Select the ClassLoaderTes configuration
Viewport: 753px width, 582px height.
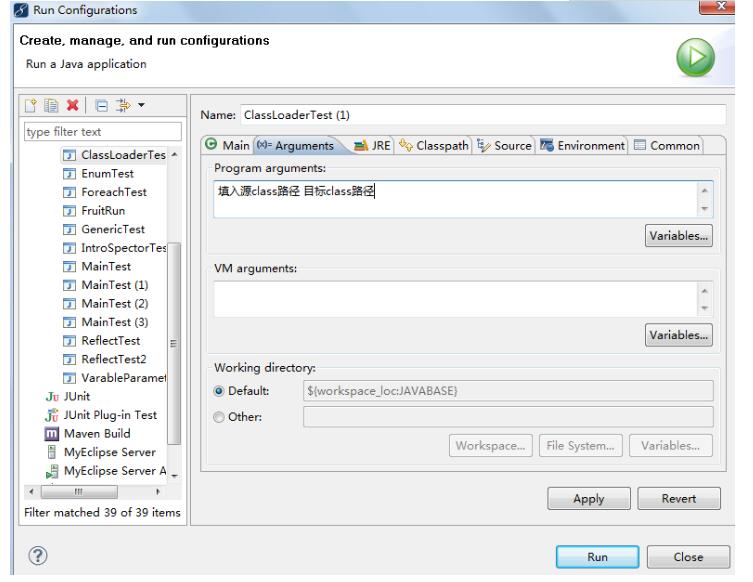point(115,155)
